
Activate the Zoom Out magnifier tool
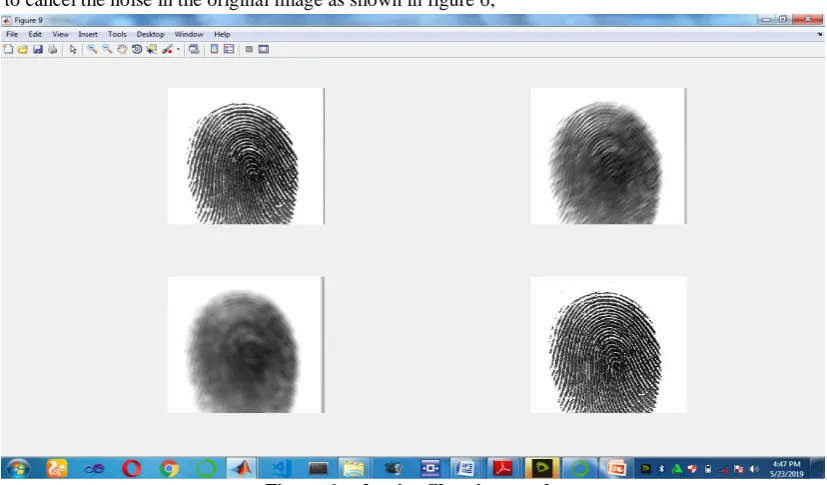(x=107, y=49)
